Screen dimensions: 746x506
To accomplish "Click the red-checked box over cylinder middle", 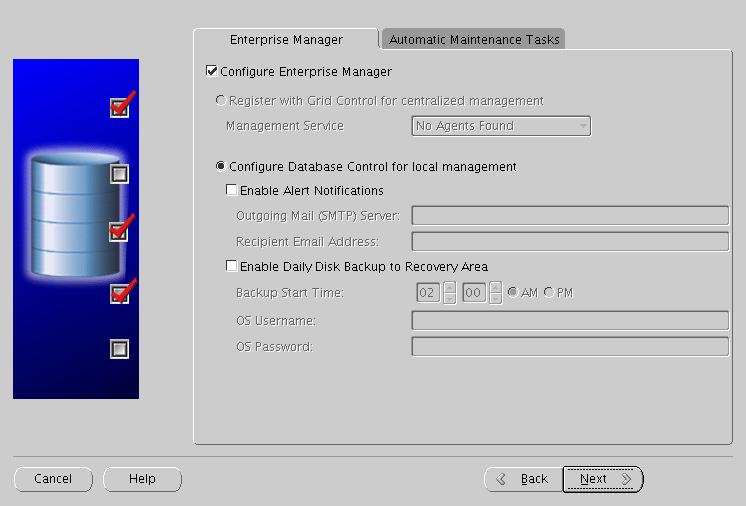I will (x=118, y=232).
